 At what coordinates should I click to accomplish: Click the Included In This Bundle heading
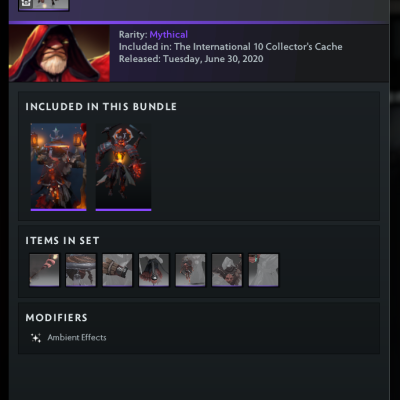pyautogui.click(x=101, y=107)
